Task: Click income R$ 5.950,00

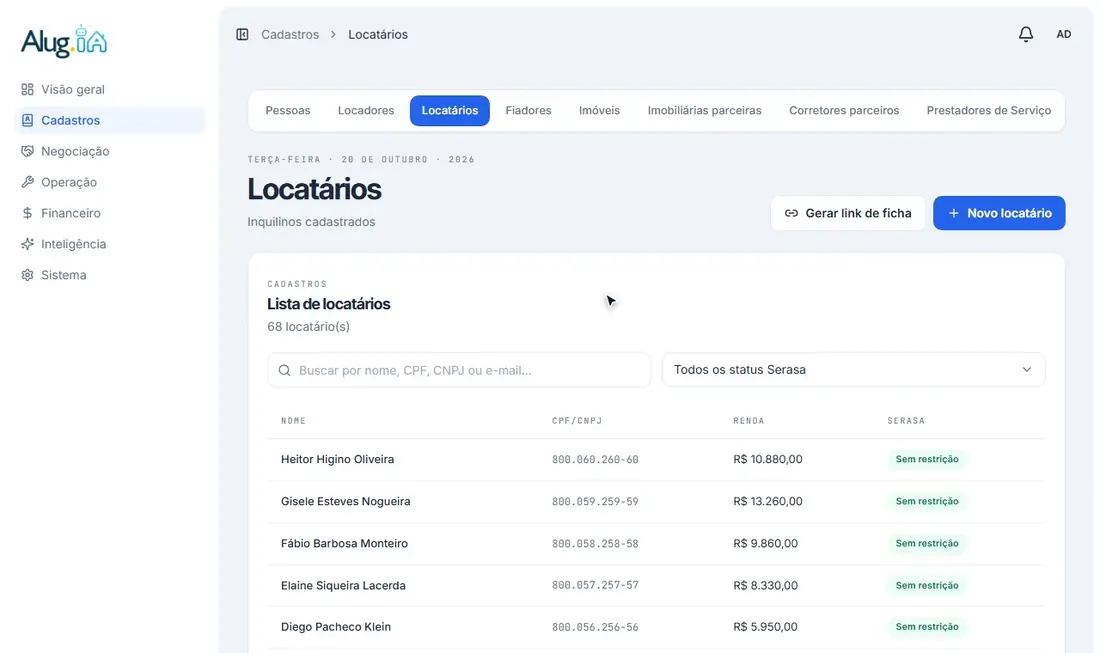Action: point(765,627)
